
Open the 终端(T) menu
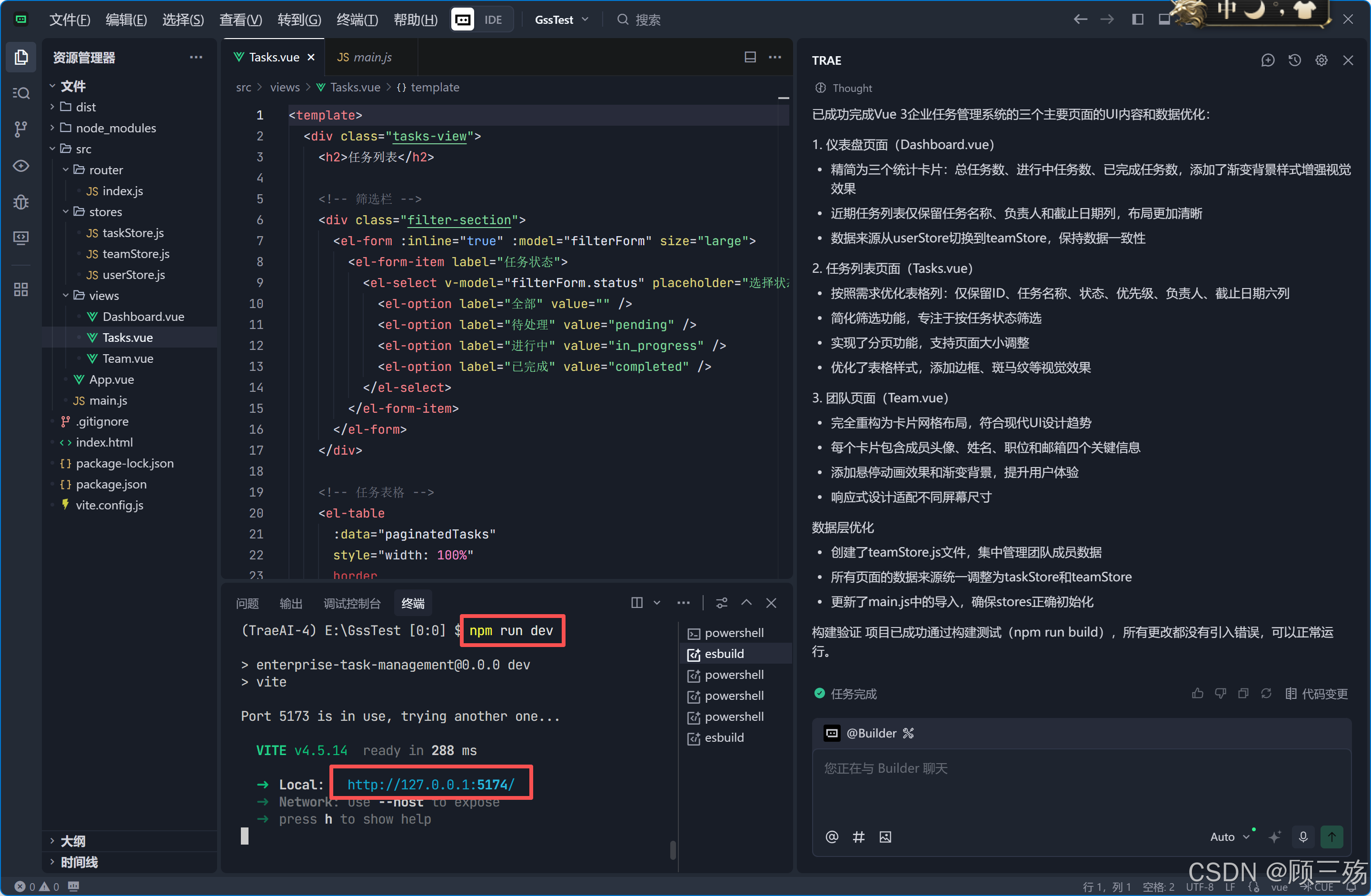click(357, 20)
